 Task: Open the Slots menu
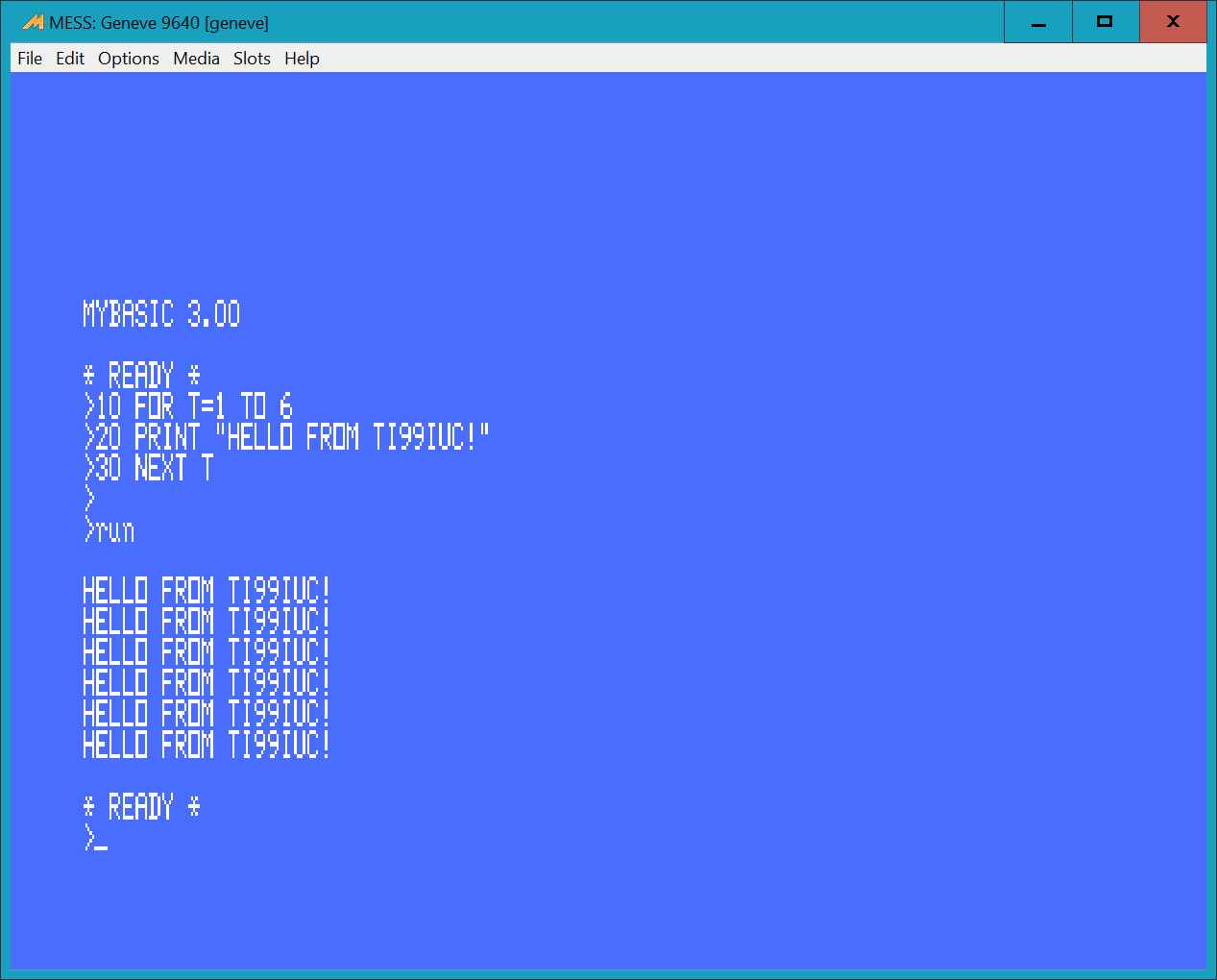[252, 59]
